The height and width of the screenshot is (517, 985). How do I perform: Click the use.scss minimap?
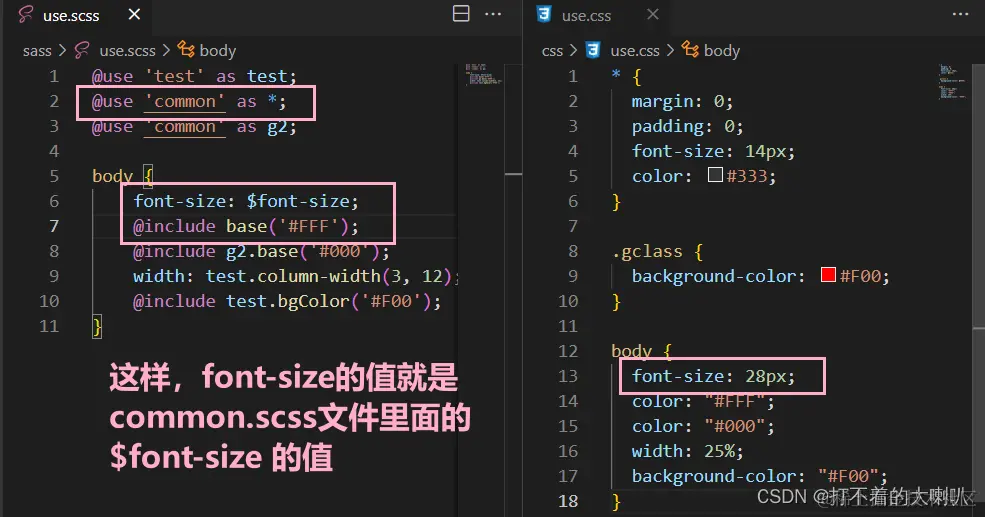[x=484, y=74]
